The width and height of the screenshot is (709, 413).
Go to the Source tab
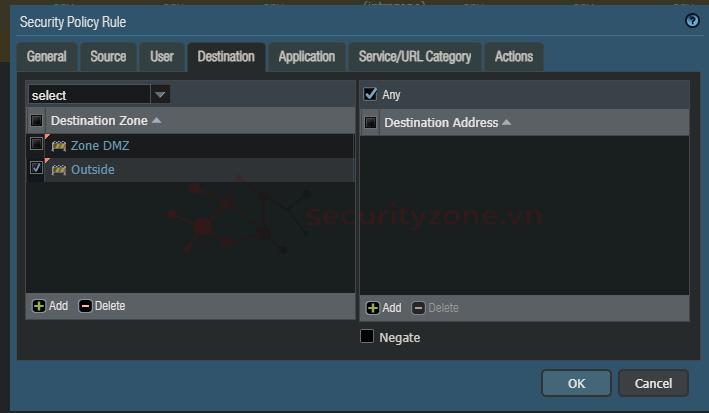[108, 57]
